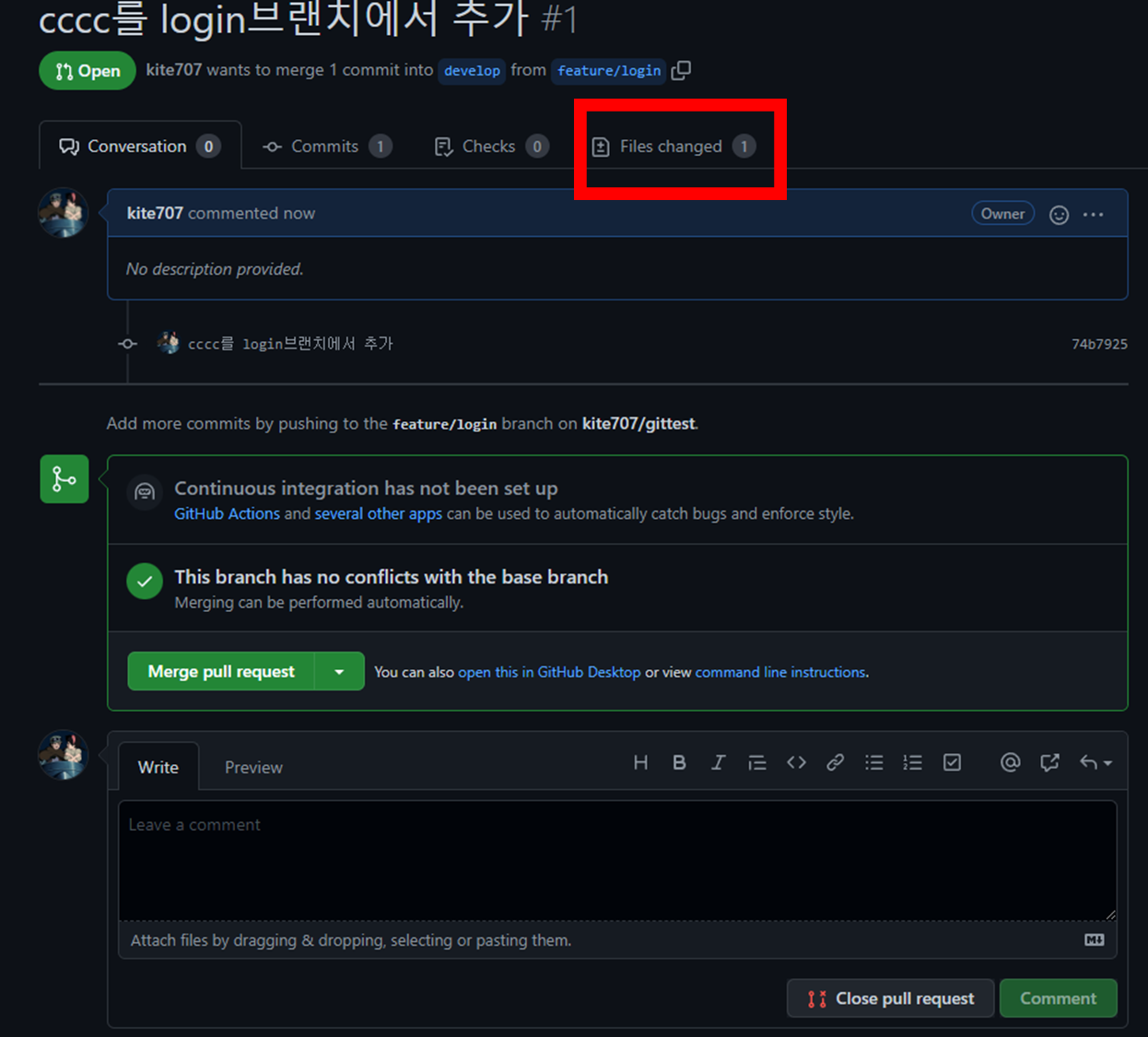Add a reaction with the smiley icon

click(1060, 215)
